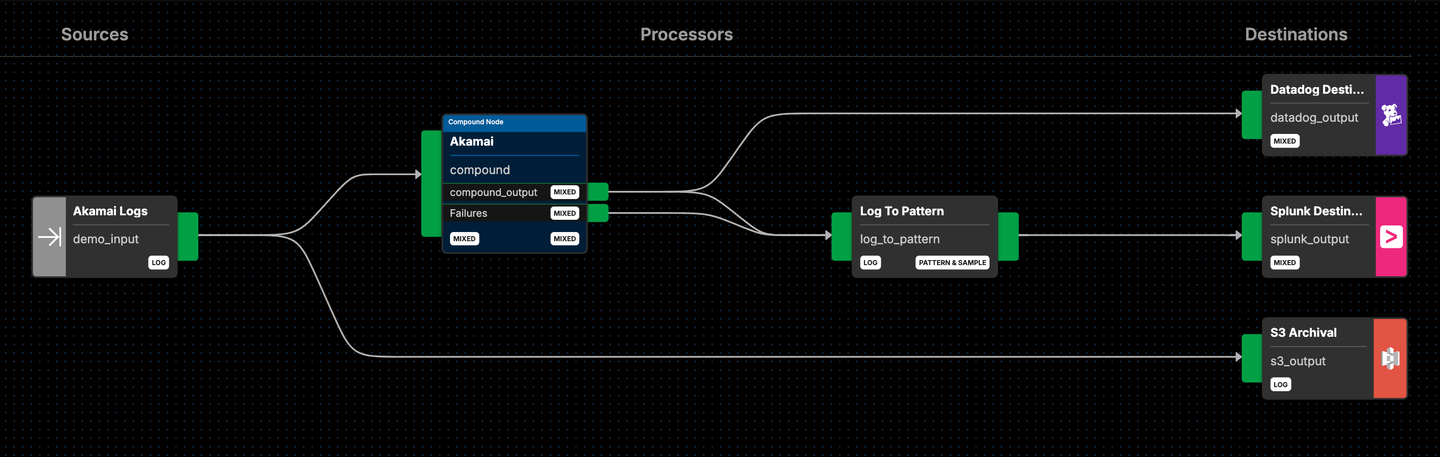Click the compound_output green output port

[x=597, y=192]
